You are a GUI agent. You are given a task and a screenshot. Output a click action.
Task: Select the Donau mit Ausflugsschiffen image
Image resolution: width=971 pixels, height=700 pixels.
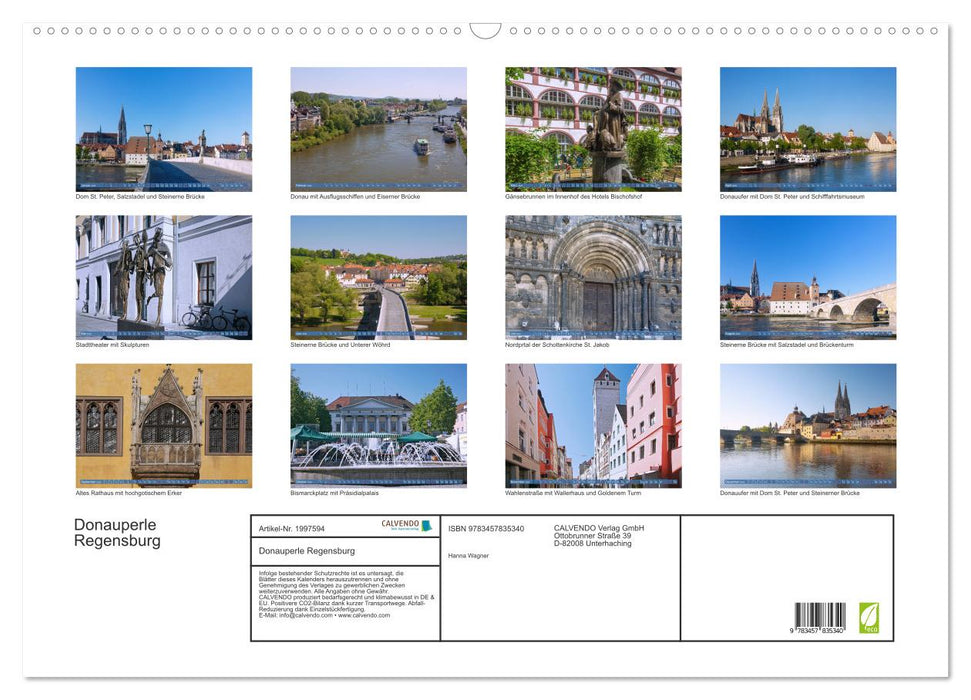378,127
